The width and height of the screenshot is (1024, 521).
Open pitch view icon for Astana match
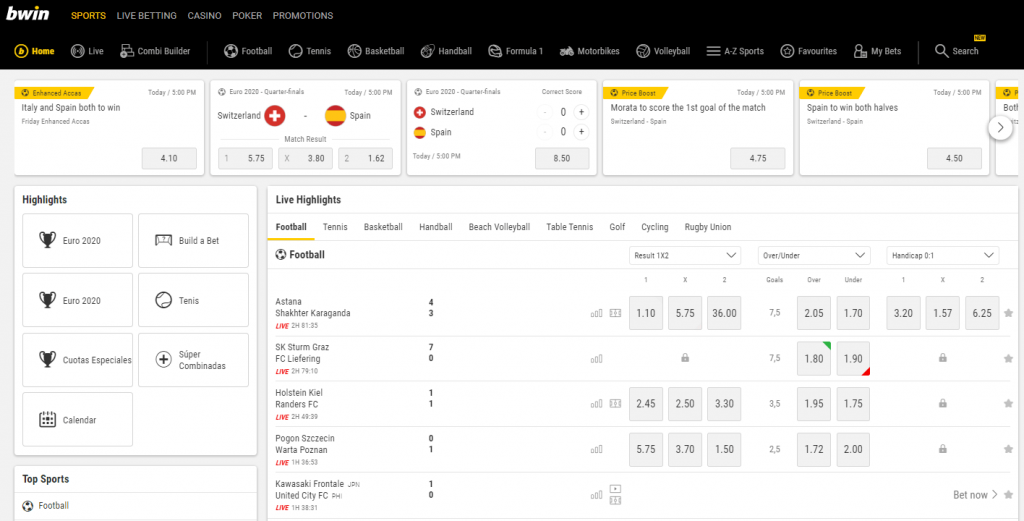pyautogui.click(x=615, y=313)
